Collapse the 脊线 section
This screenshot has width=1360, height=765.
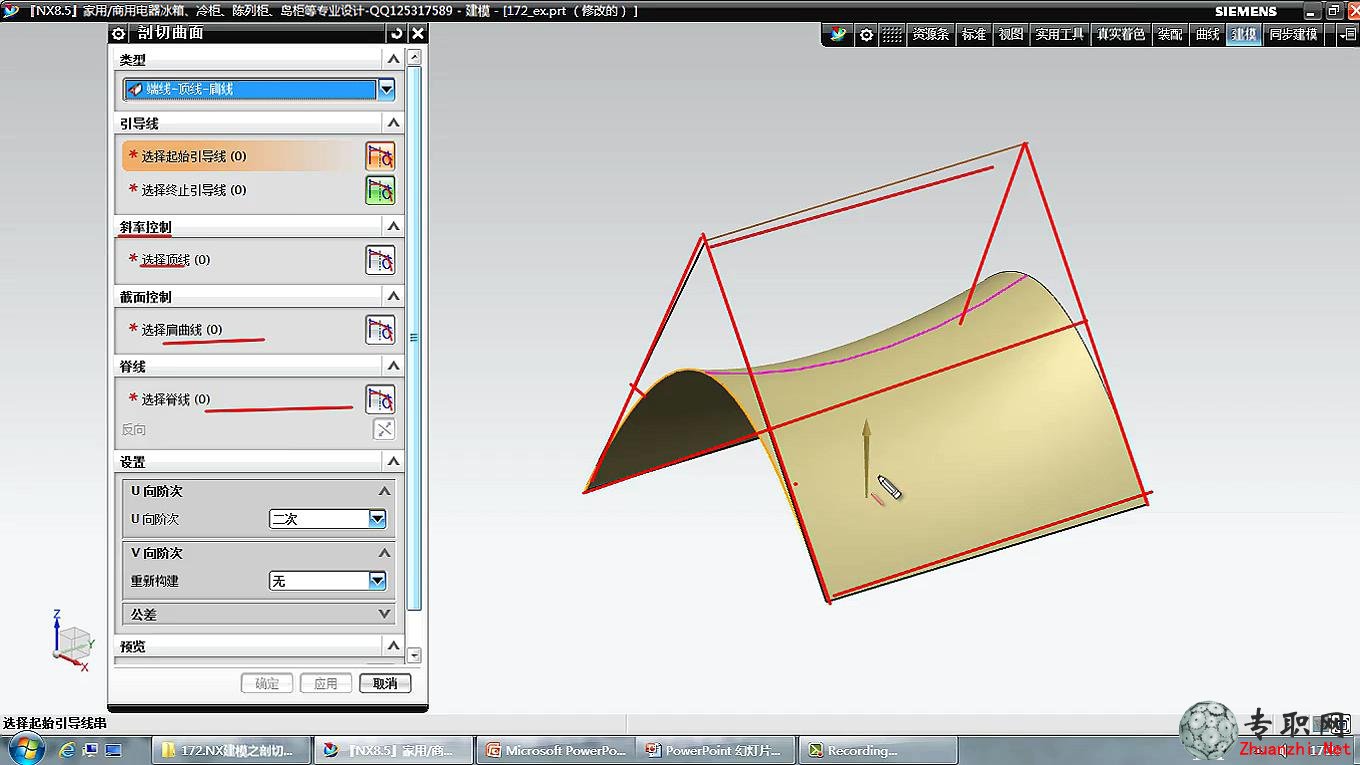(x=393, y=366)
